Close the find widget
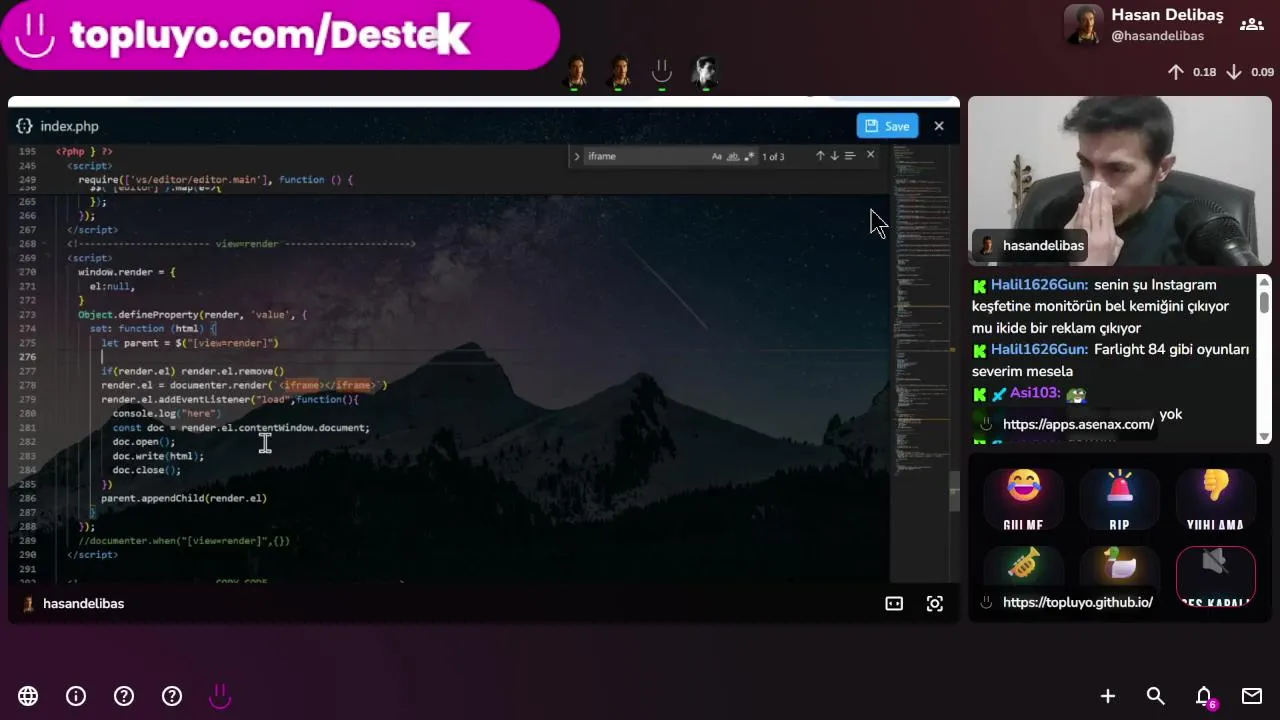The height and width of the screenshot is (720, 1280). click(x=870, y=155)
